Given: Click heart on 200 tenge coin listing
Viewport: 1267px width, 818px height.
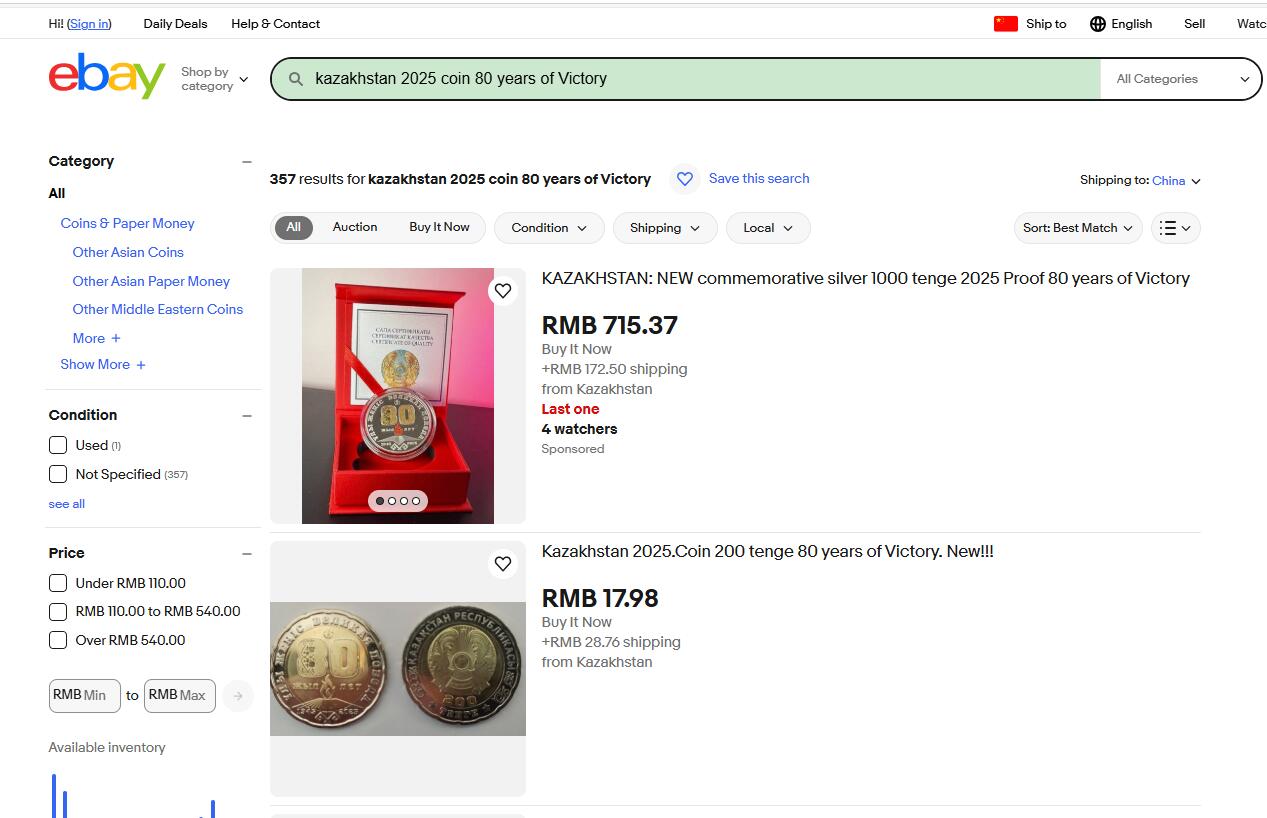Looking at the screenshot, I should [503, 564].
